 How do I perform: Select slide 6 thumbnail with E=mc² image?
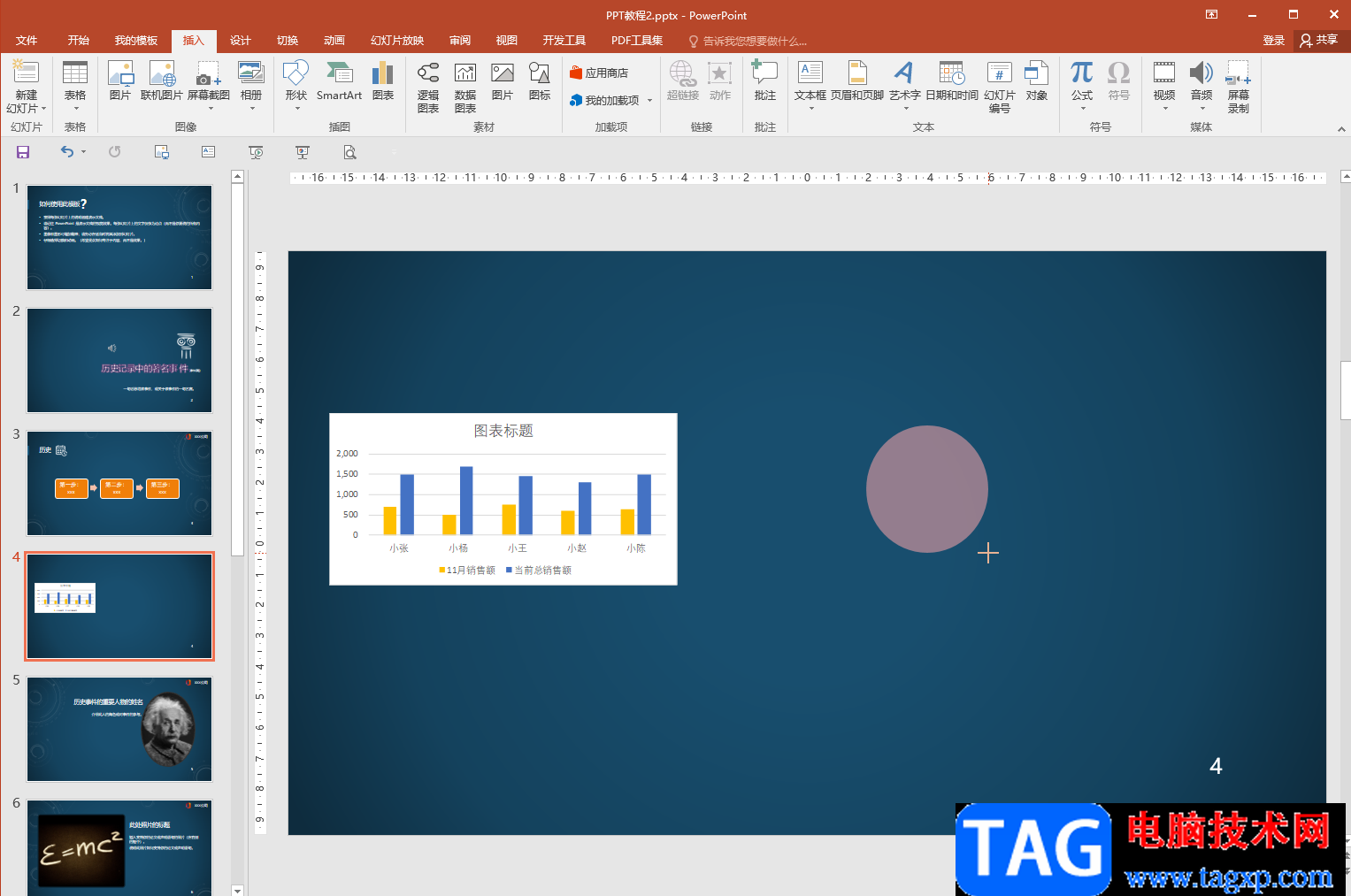click(119, 847)
